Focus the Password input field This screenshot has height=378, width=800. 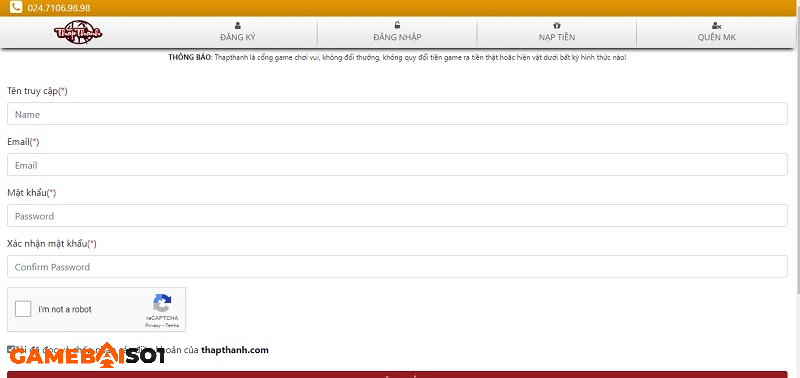(x=397, y=216)
